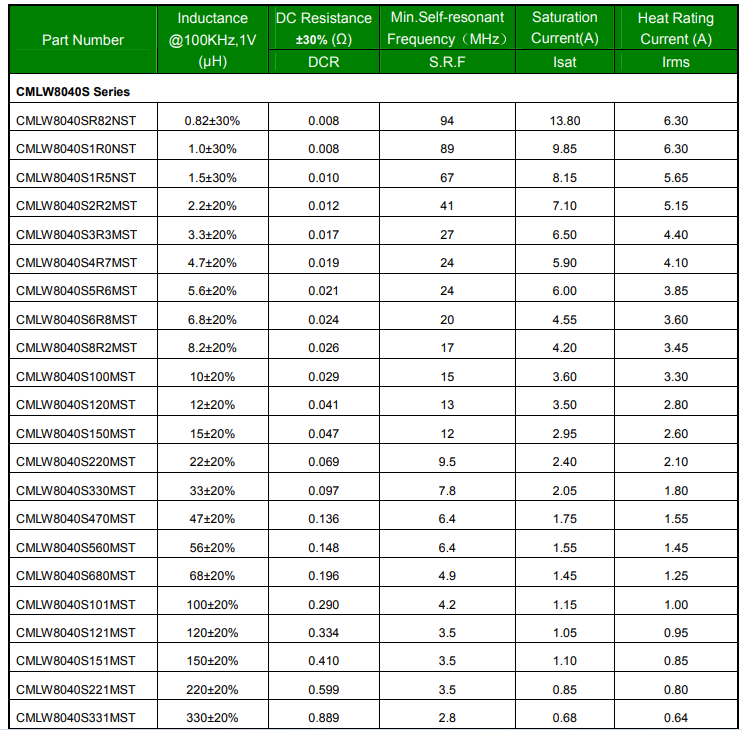
Task: Click part number CMLW8040S151MST
Action: [76, 660]
